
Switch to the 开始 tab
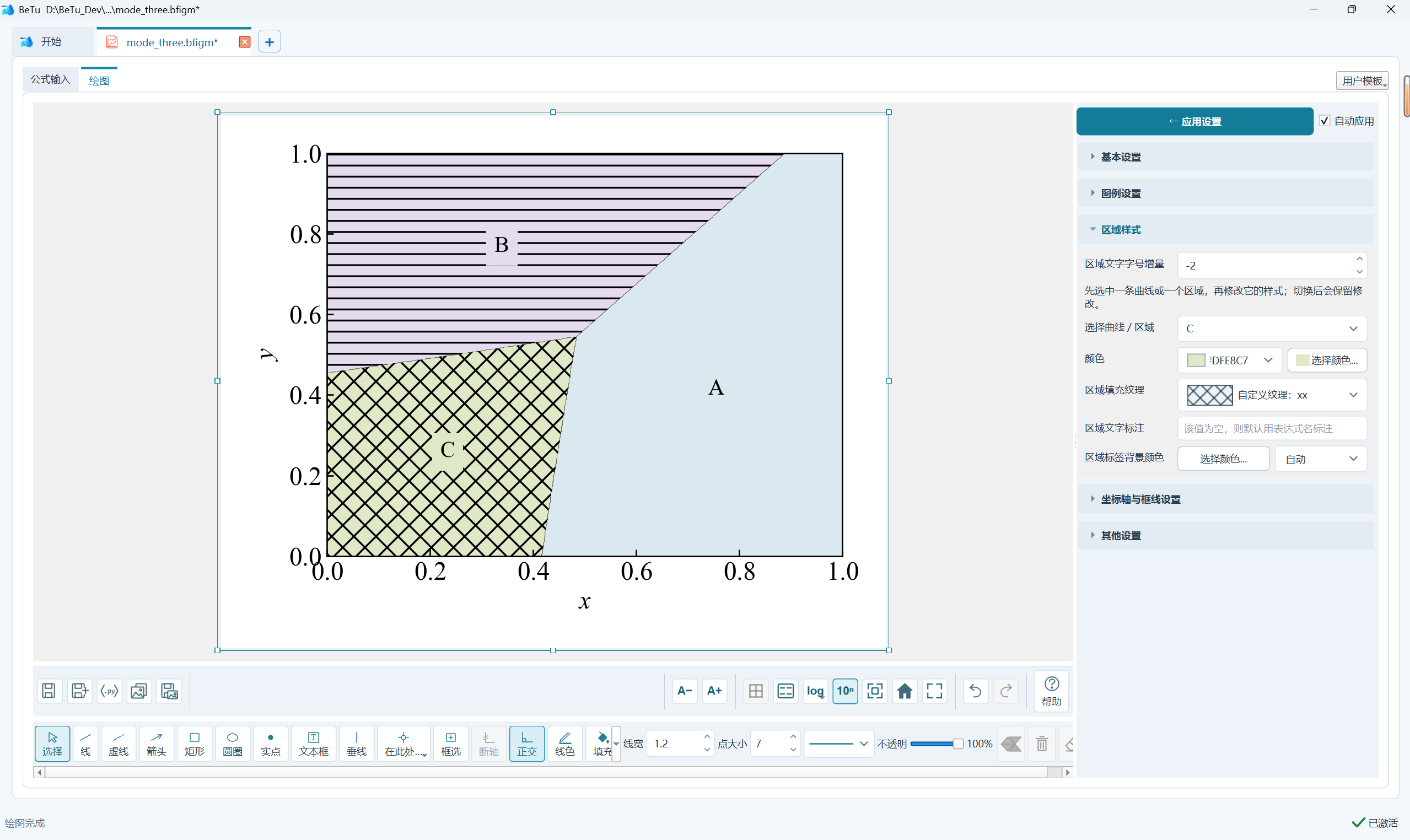pyautogui.click(x=52, y=42)
